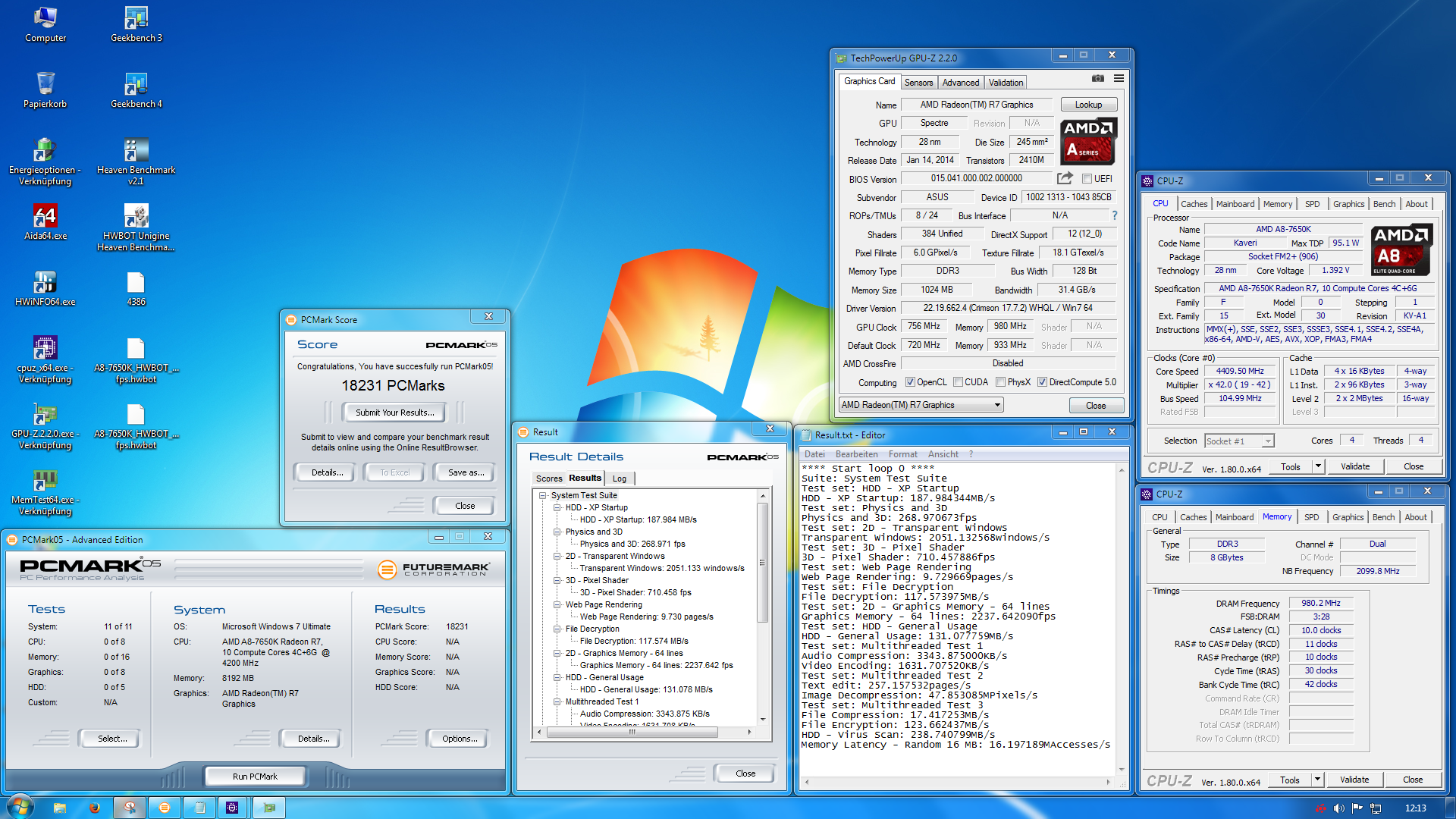The image size is (1456, 819).
Task: Collapse the 3D - Pixel Shader node
Action: click(x=557, y=580)
